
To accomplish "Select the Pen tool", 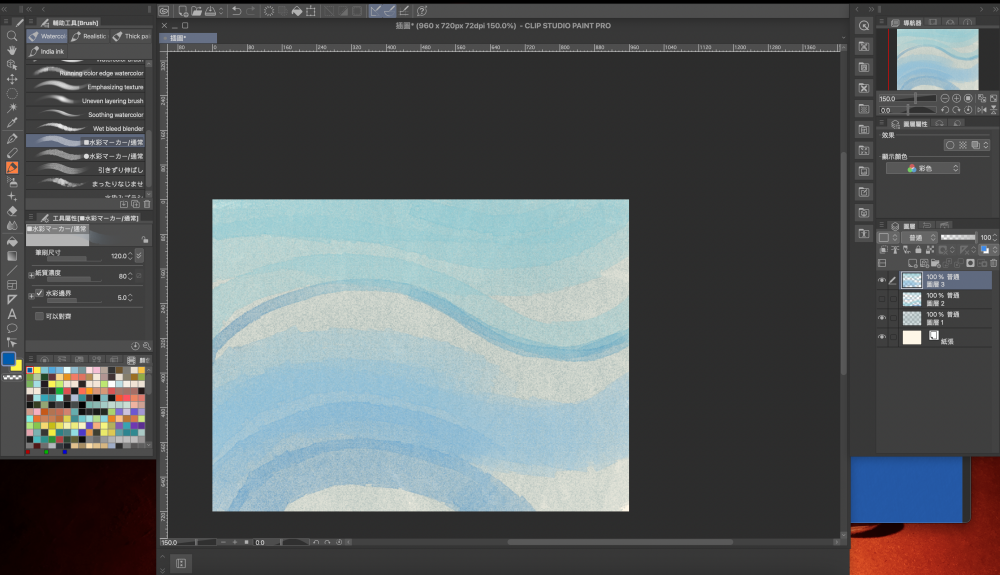I will point(11,138).
